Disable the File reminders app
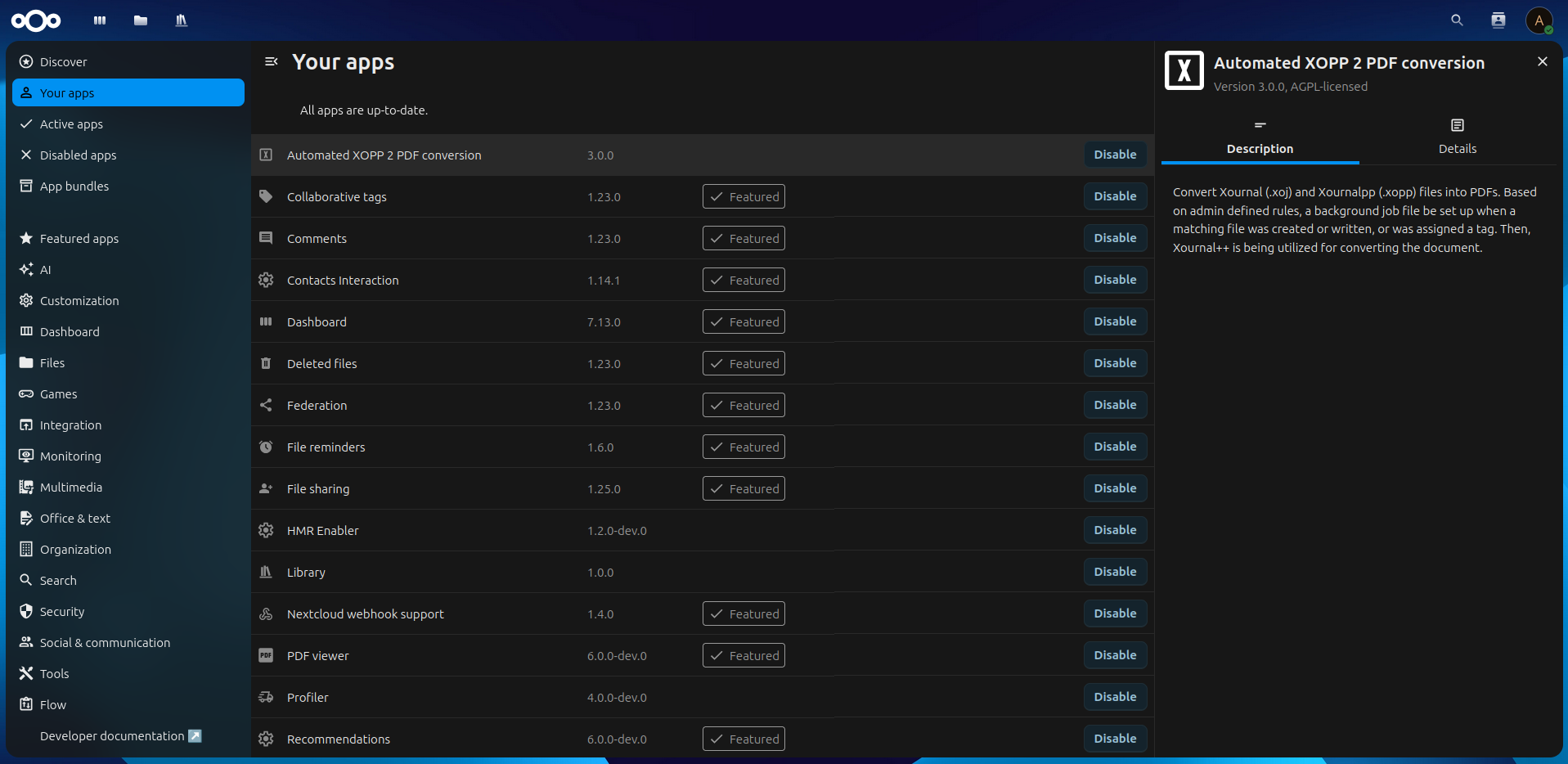The height and width of the screenshot is (764, 1568). 1115,447
